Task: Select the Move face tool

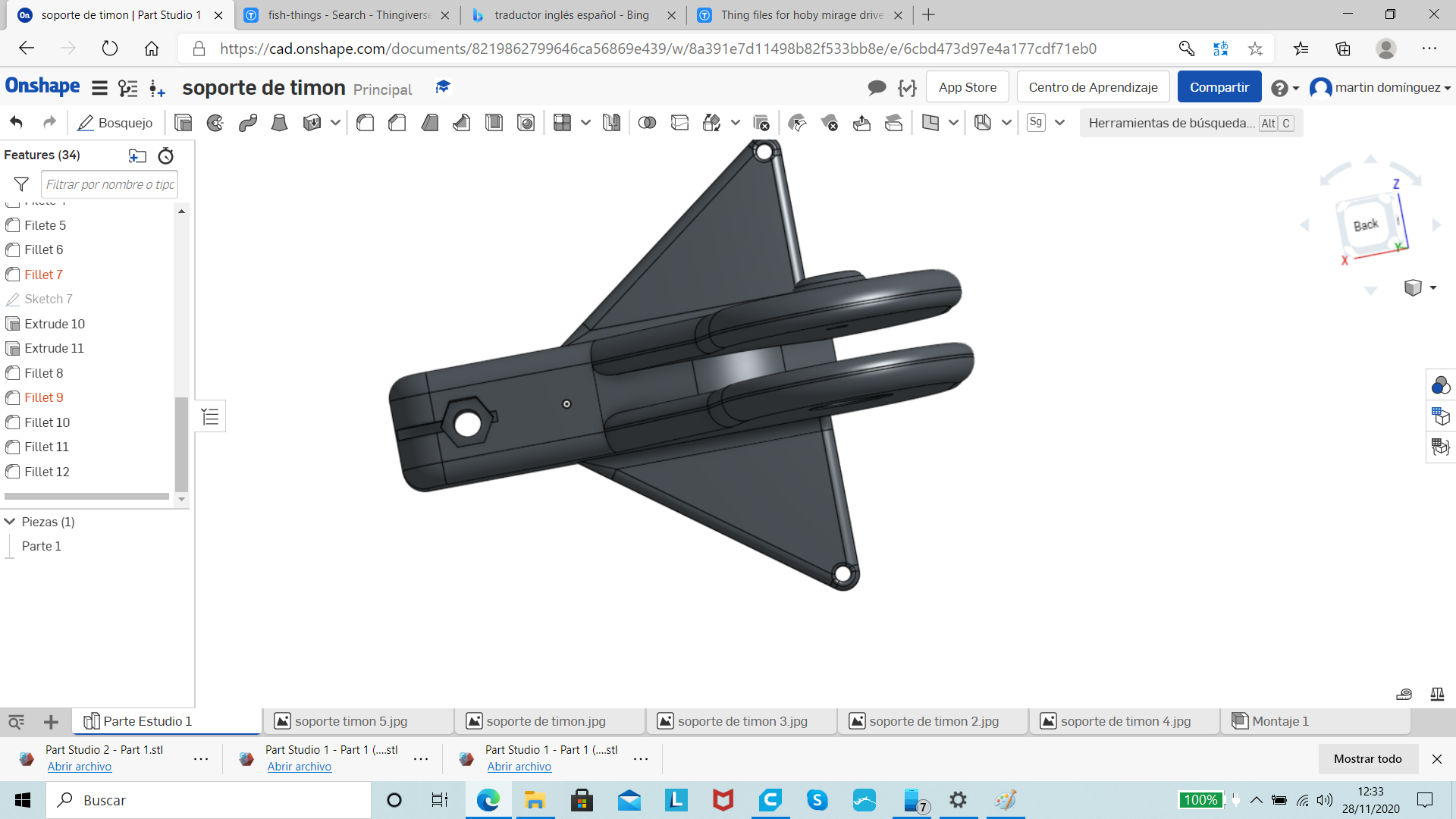Action: coord(861,123)
